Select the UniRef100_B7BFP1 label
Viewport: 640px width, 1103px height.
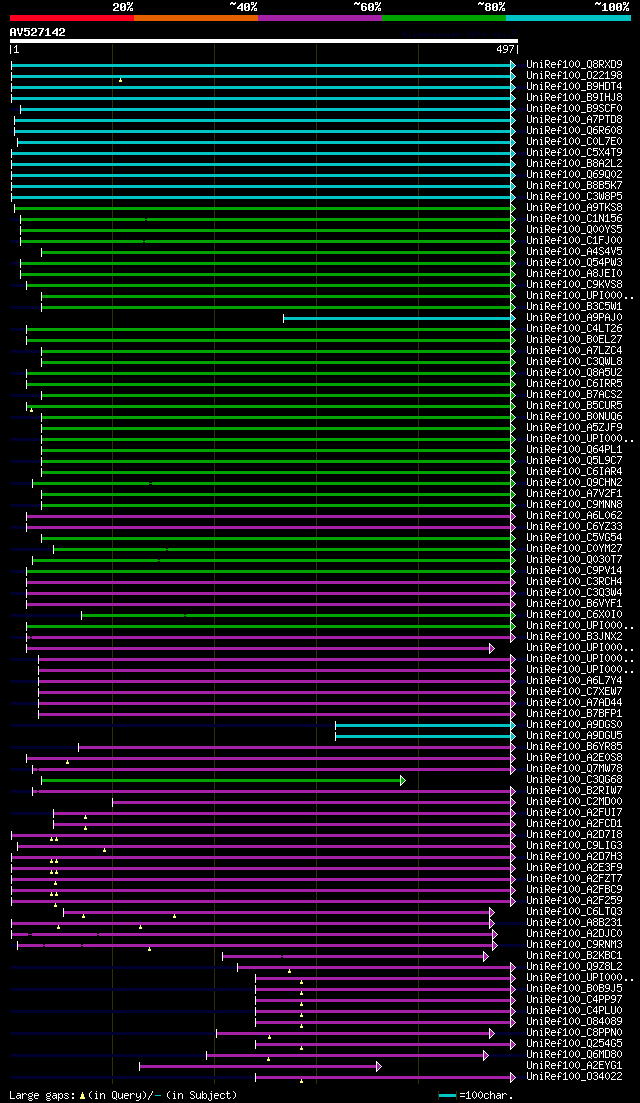(574, 714)
